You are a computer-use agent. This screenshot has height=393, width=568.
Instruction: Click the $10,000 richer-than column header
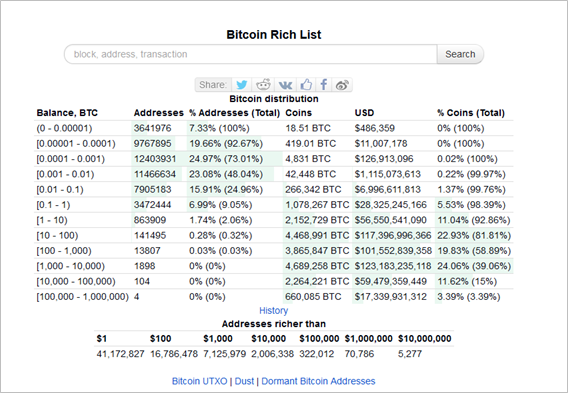tap(268, 339)
